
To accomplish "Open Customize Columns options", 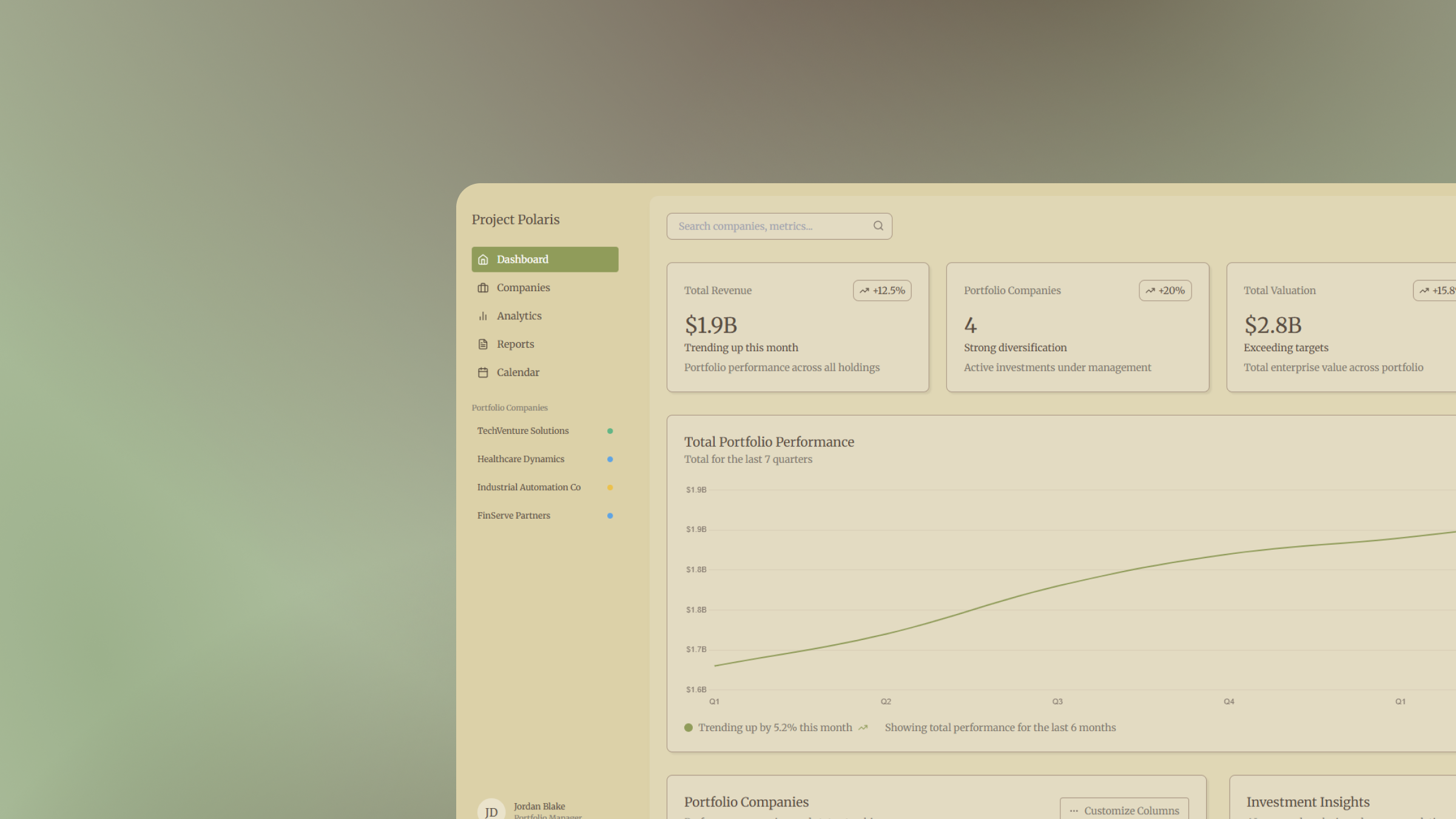I will tap(1124, 811).
